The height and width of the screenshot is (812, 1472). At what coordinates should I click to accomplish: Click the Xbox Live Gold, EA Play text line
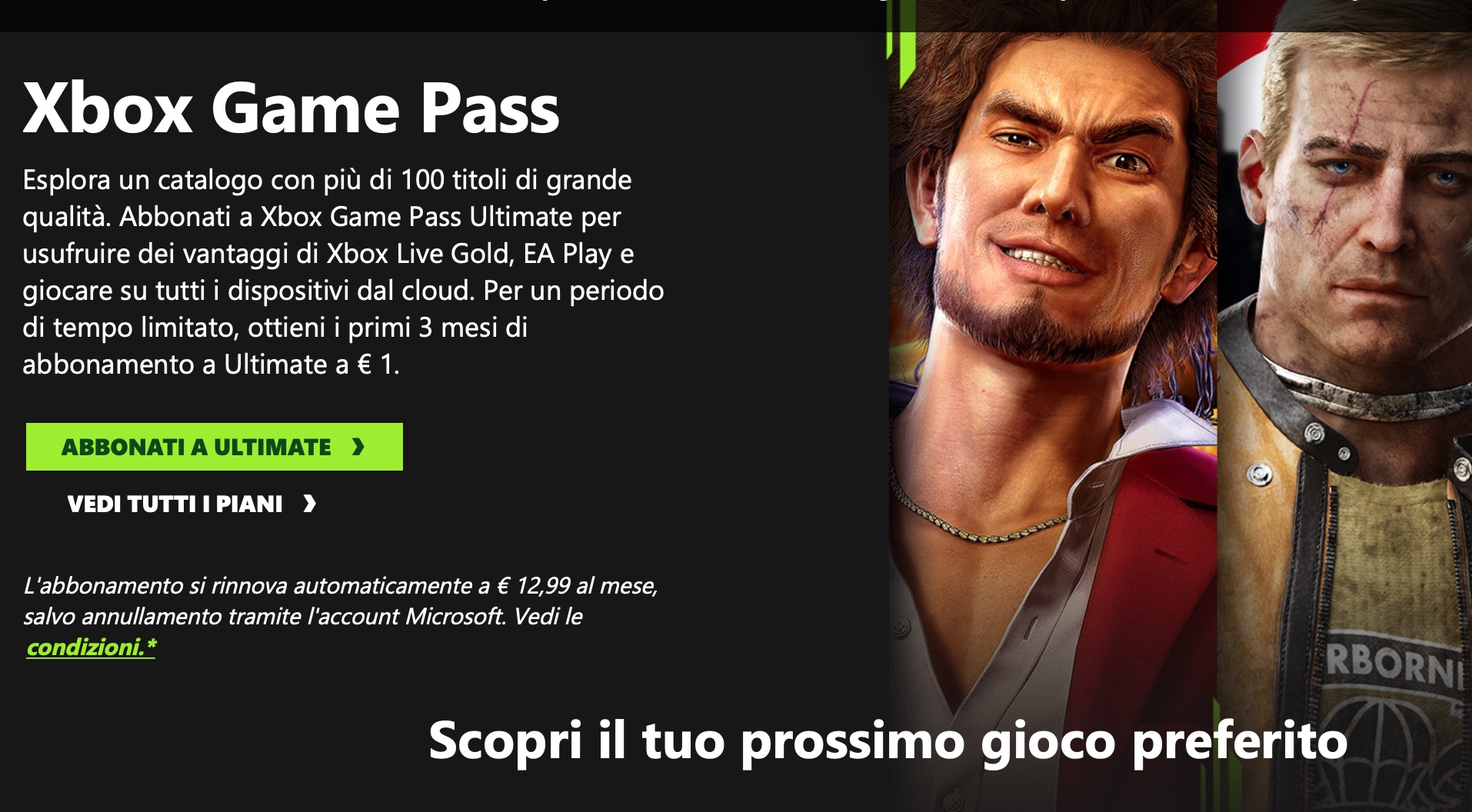click(x=328, y=254)
